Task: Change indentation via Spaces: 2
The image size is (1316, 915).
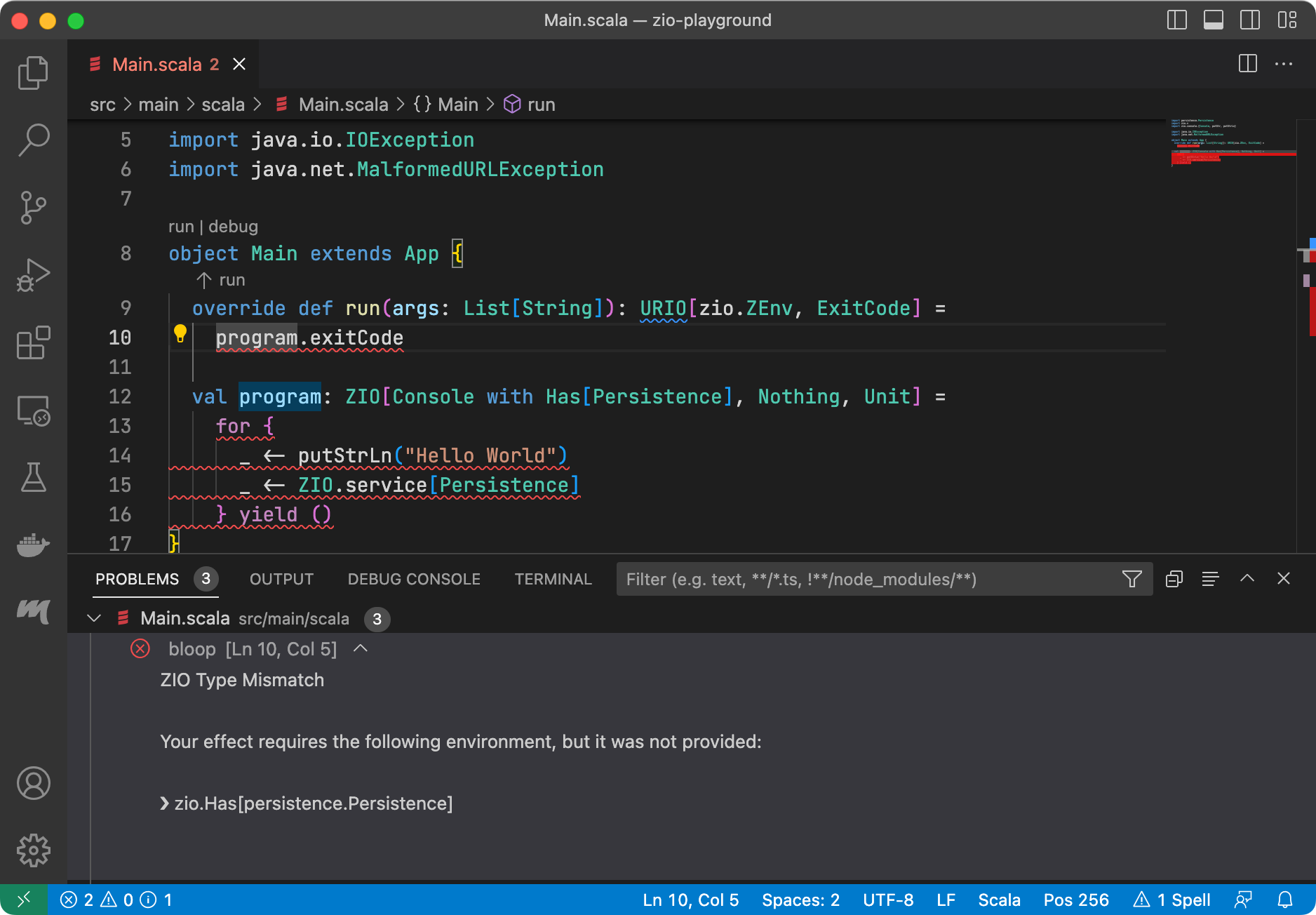Action: 800,900
